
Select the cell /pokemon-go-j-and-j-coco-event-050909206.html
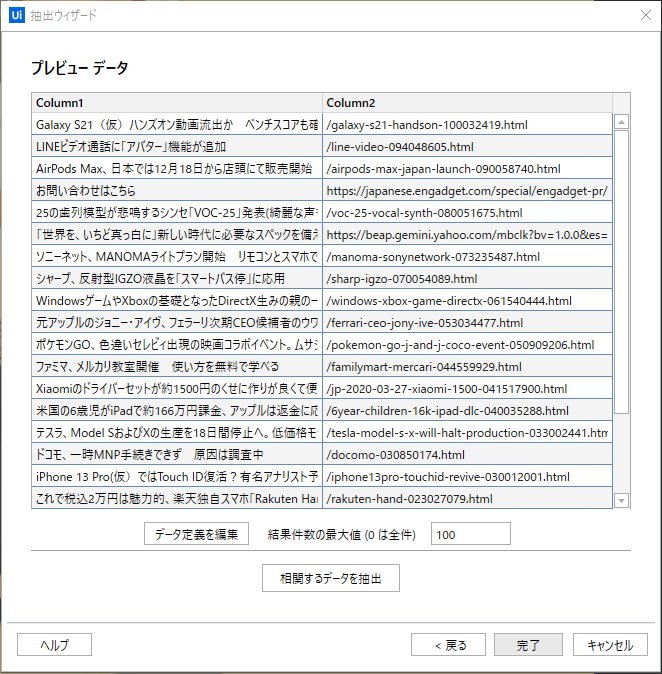point(467,344)
